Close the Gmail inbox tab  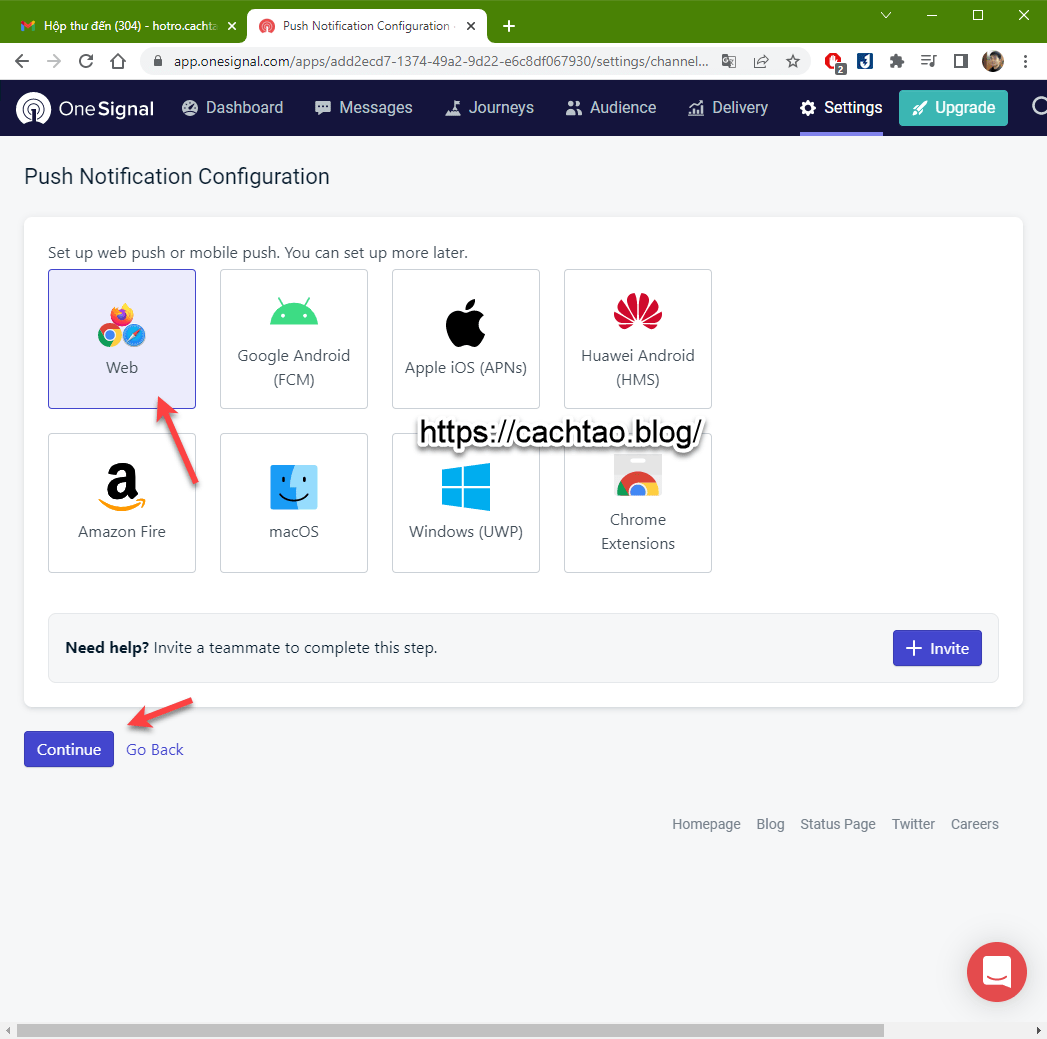(x=232, y=26)
